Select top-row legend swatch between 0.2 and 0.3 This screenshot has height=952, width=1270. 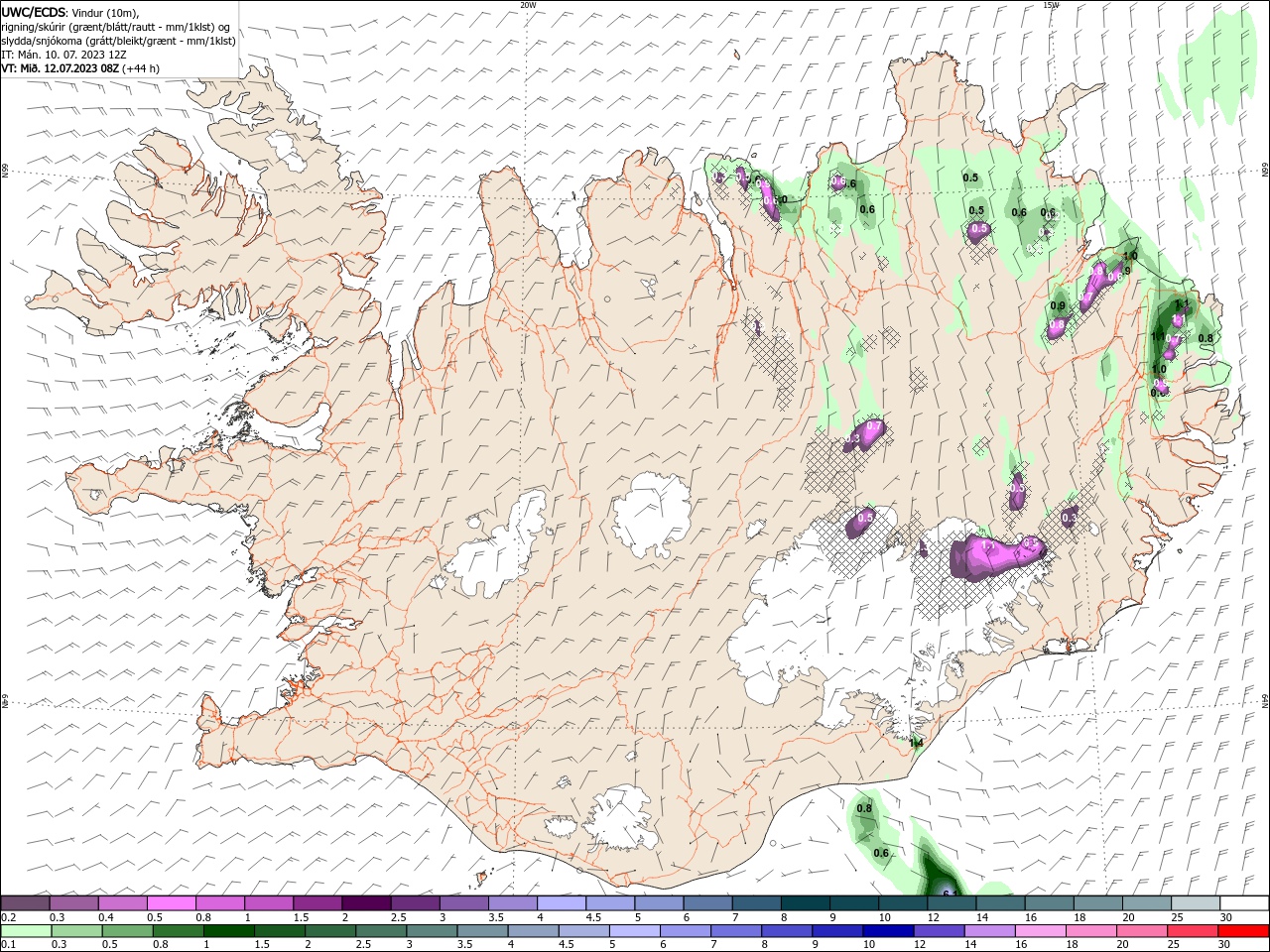click(x=25, y=902)
